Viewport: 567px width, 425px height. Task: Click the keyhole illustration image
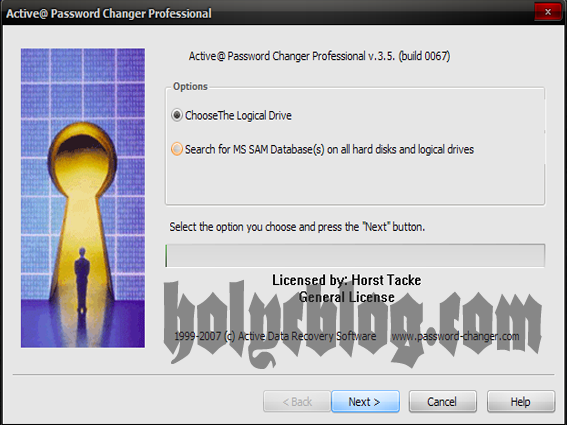83,198
